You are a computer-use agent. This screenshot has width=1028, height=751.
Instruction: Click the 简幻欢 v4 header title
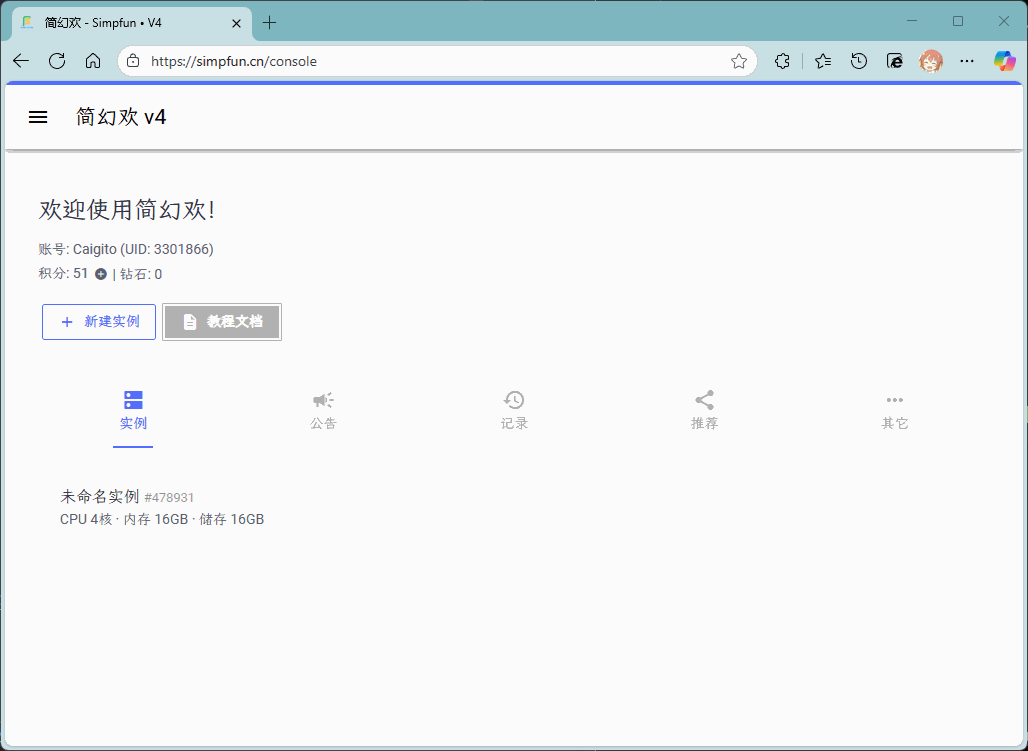coord(121,117)
